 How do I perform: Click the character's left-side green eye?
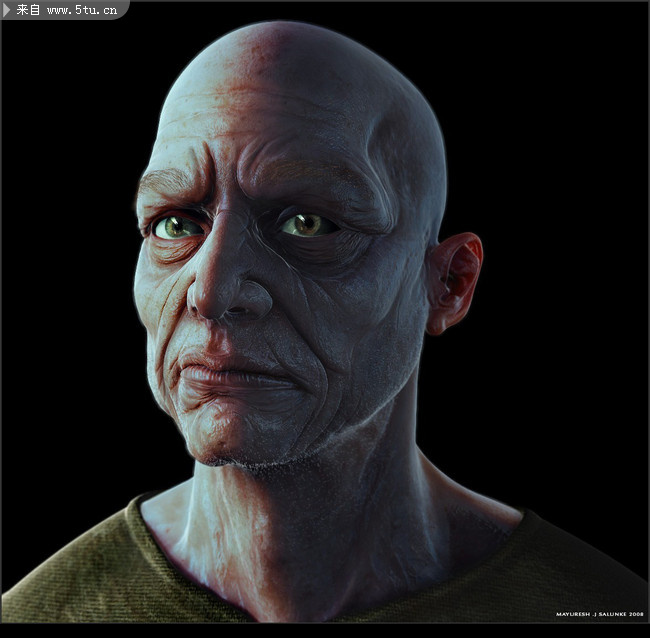pos(176,227)
